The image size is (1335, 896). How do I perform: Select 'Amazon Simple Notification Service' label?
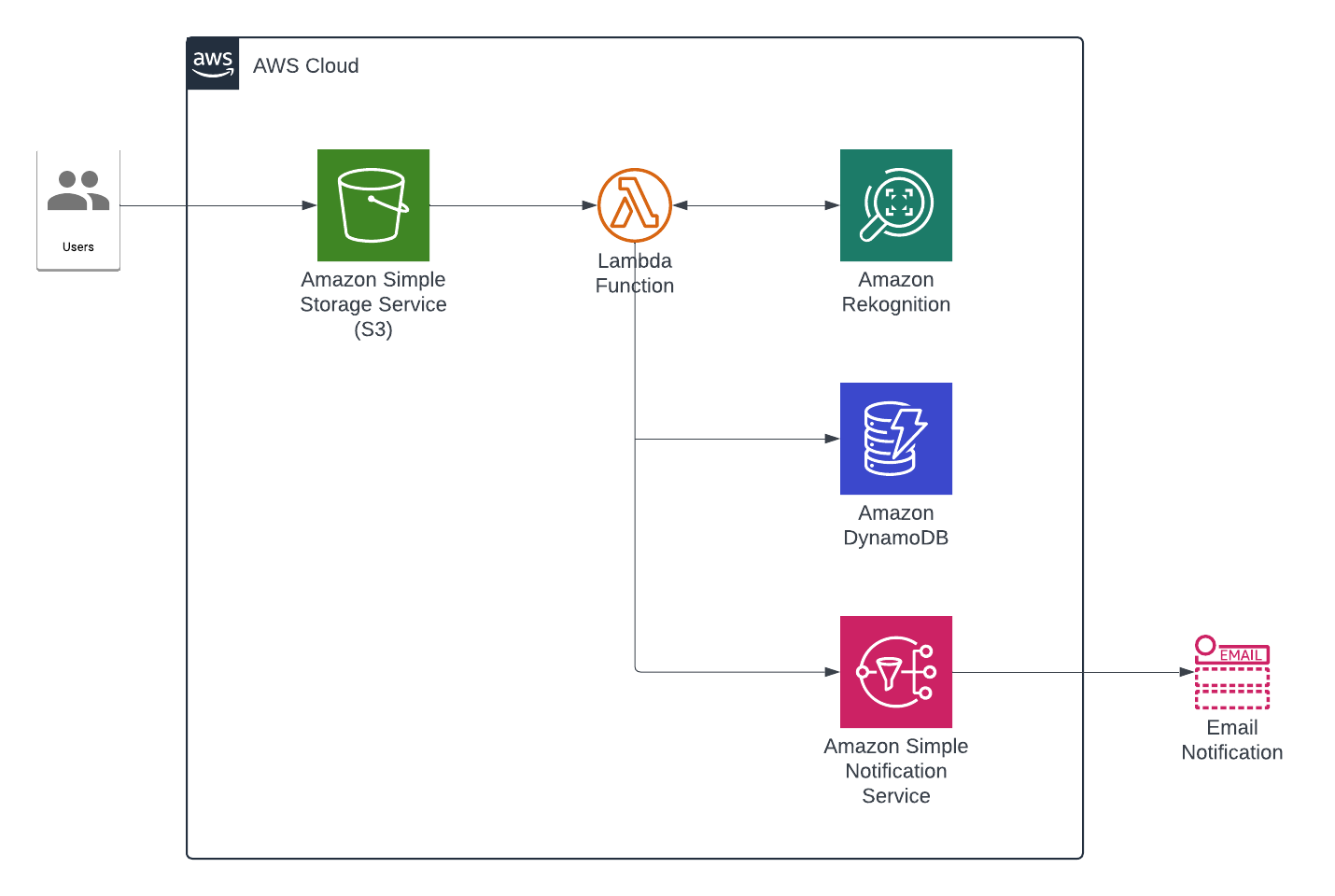(896, 771)
